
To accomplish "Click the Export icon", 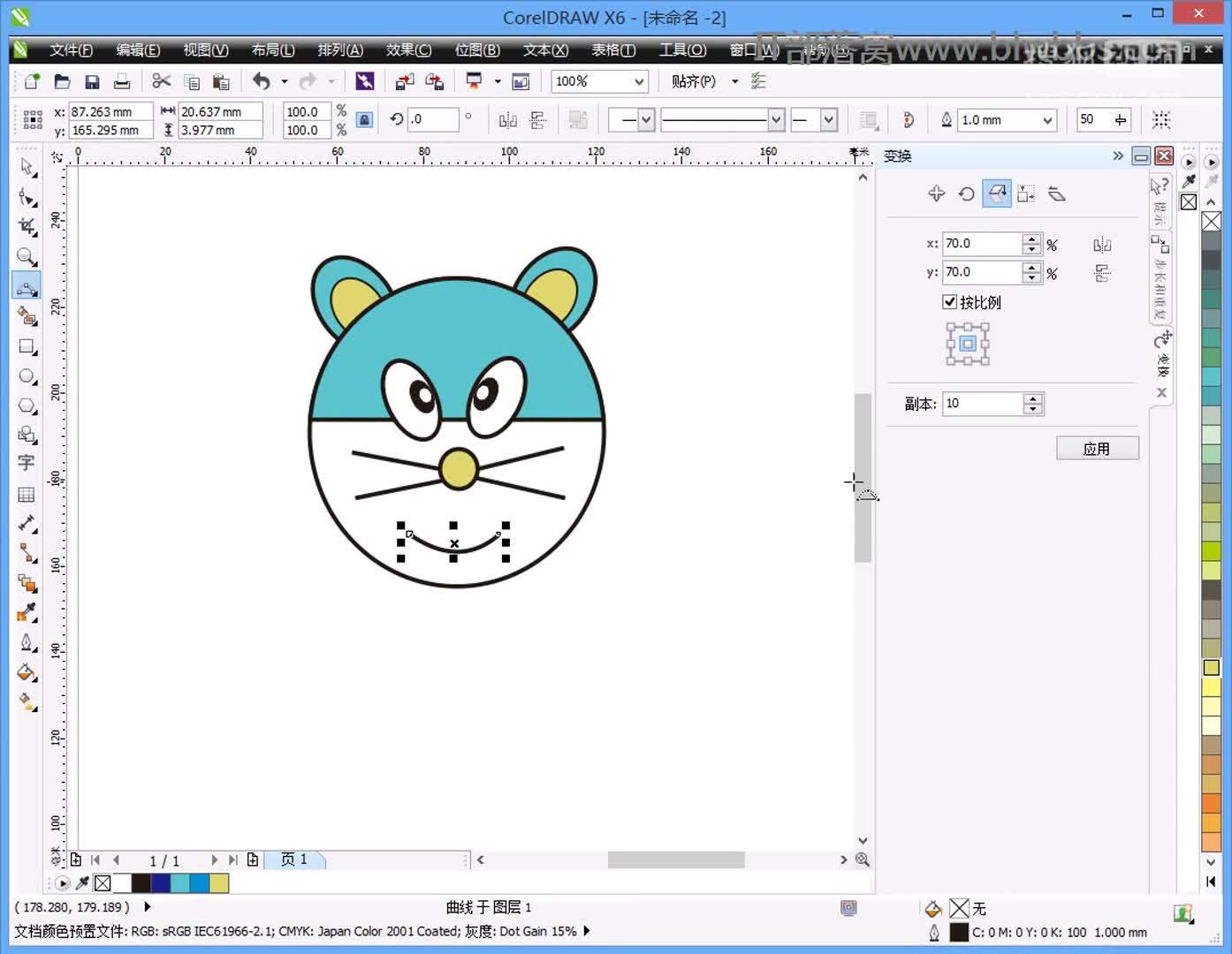I will pos(435,81).
